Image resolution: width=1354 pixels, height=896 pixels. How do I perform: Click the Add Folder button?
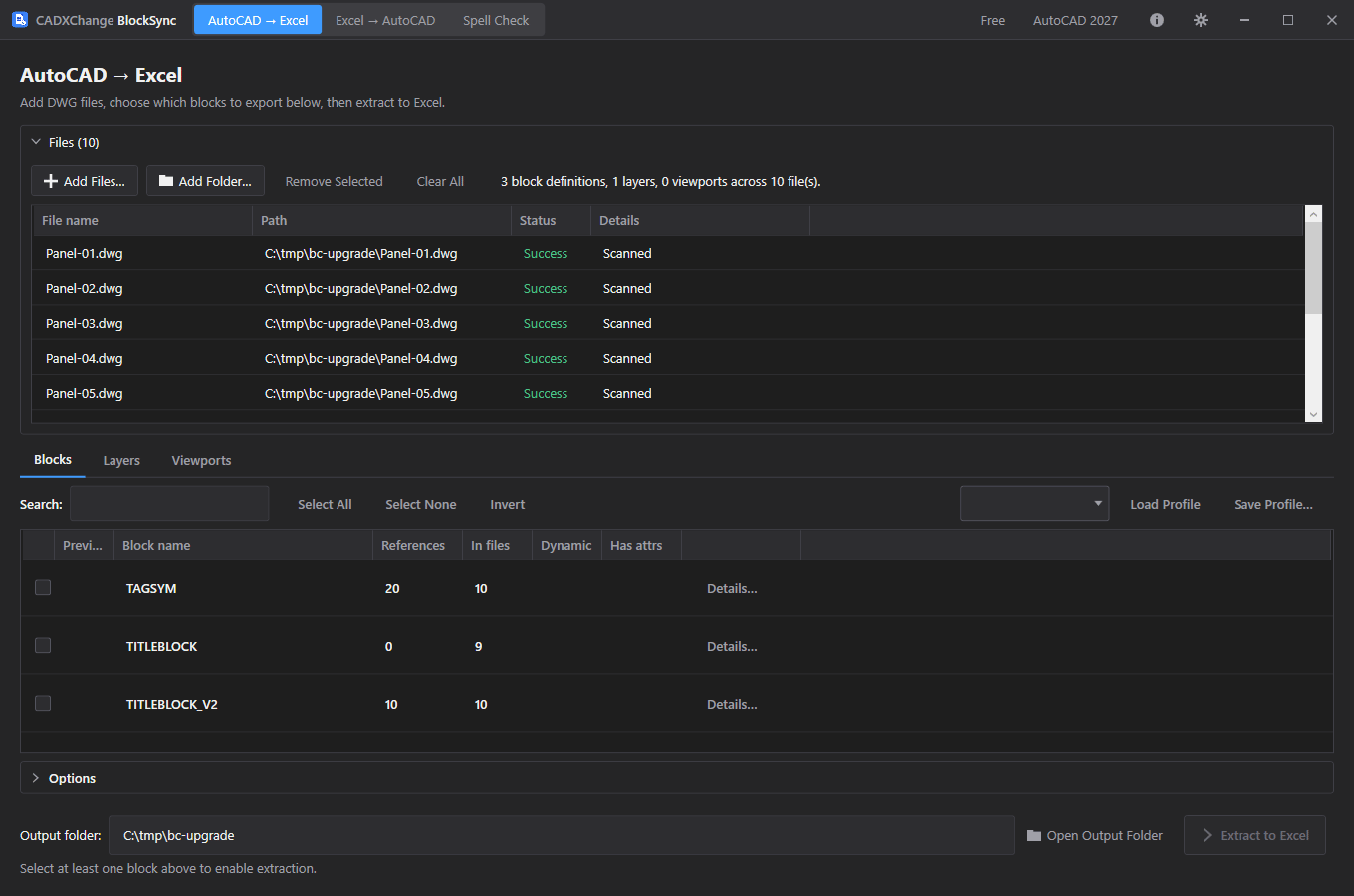205,181
